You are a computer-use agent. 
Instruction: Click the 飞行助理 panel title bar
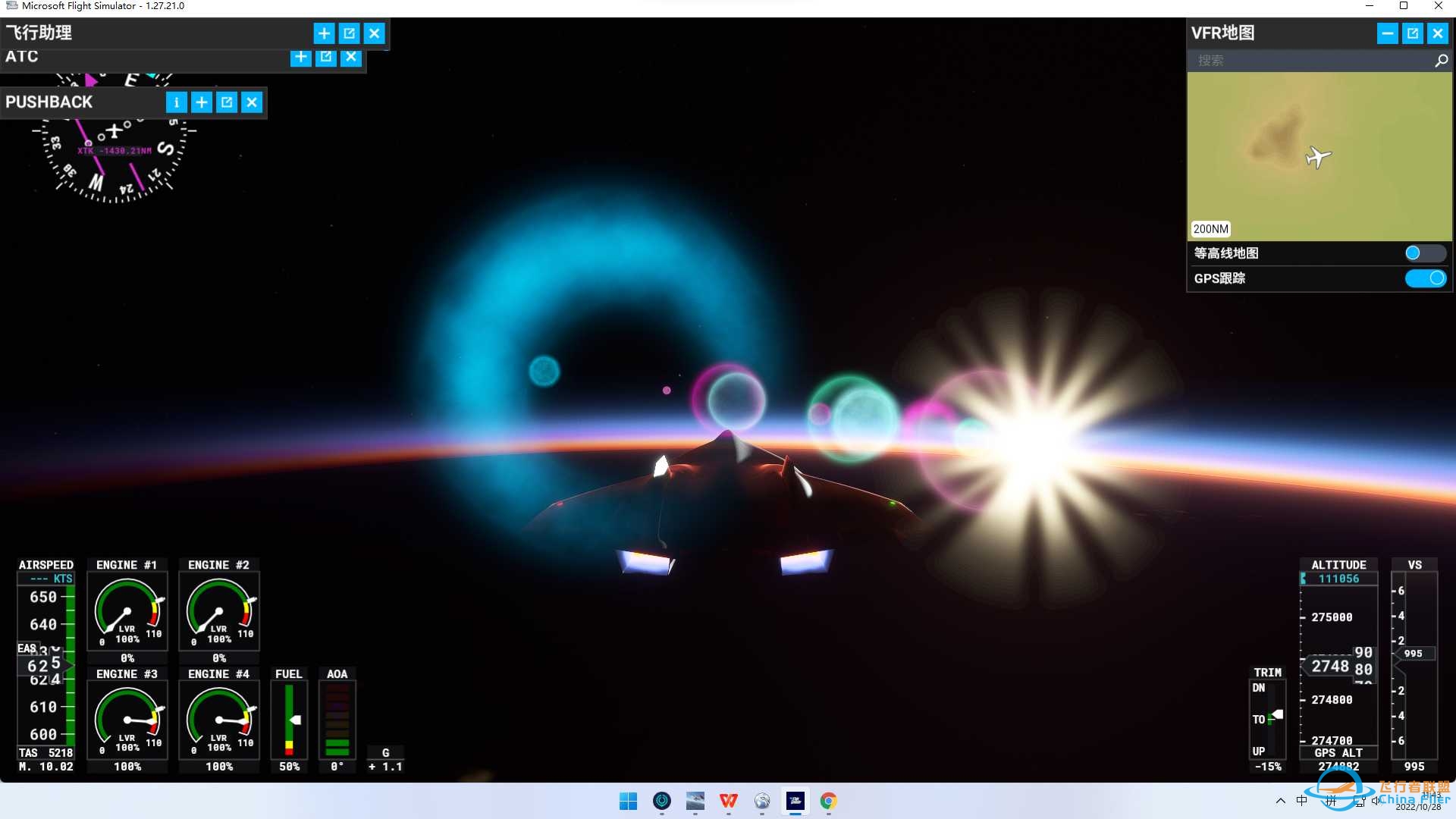tap(152, 33)
